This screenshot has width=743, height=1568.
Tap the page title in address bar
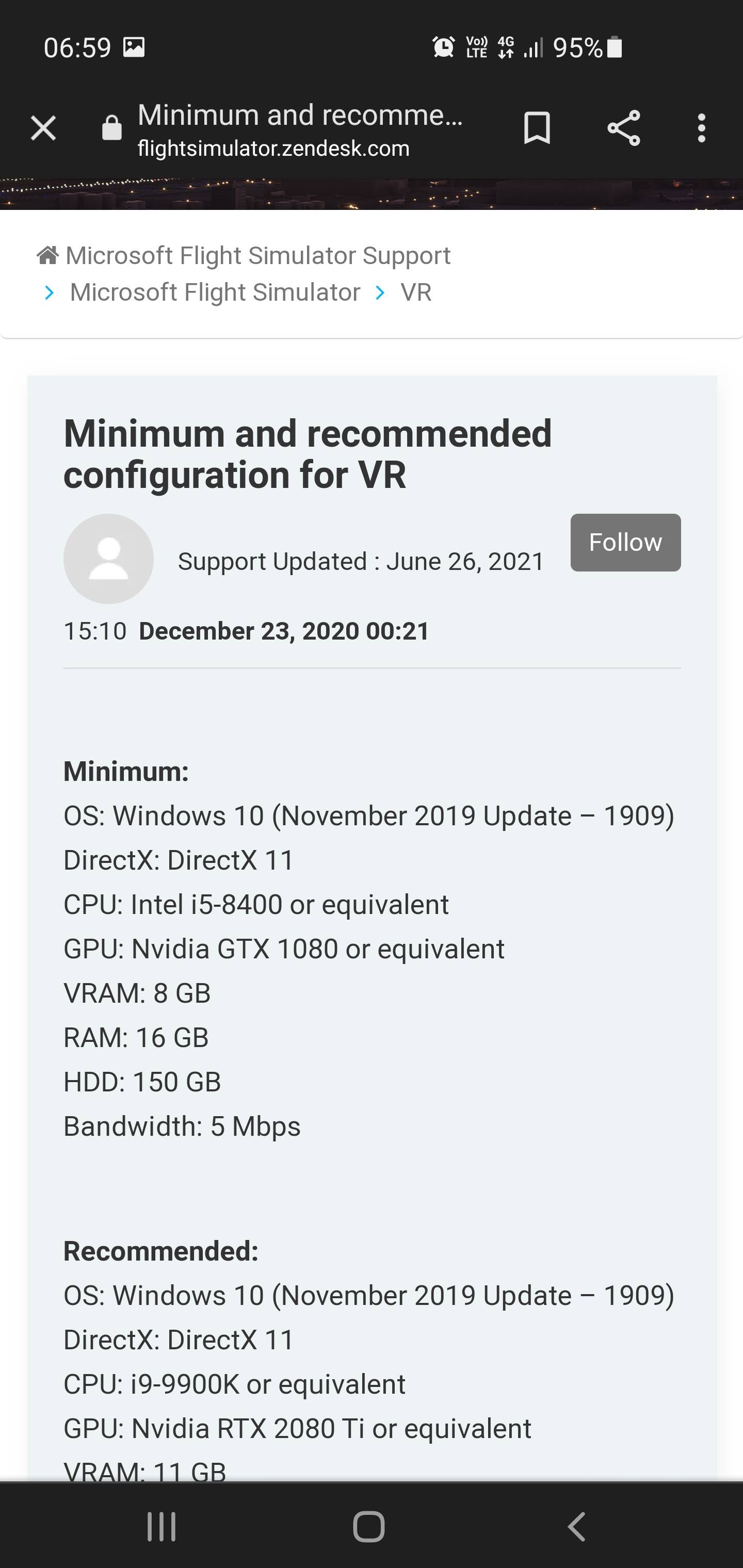tap(300, 115)
